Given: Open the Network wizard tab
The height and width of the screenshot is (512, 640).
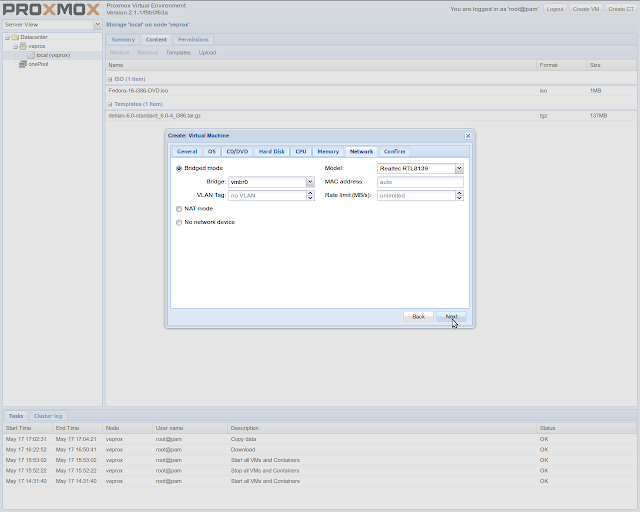Looking at the screenshot, I should [361, 151].
